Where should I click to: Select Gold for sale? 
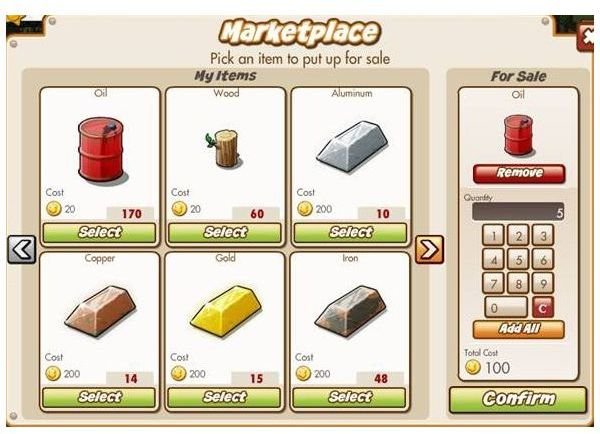[225, 397]
